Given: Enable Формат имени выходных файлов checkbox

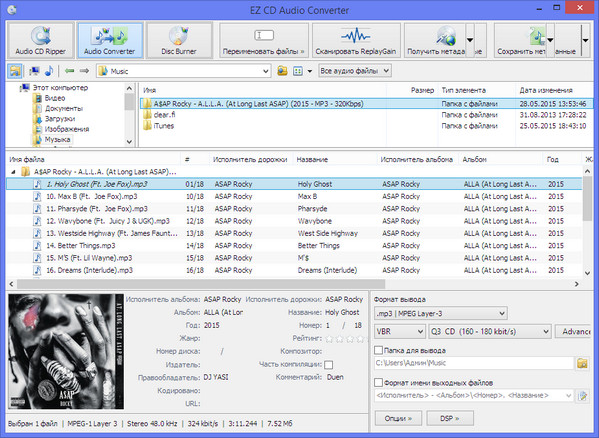Looking at the screenshot, I should pos(378,383).
